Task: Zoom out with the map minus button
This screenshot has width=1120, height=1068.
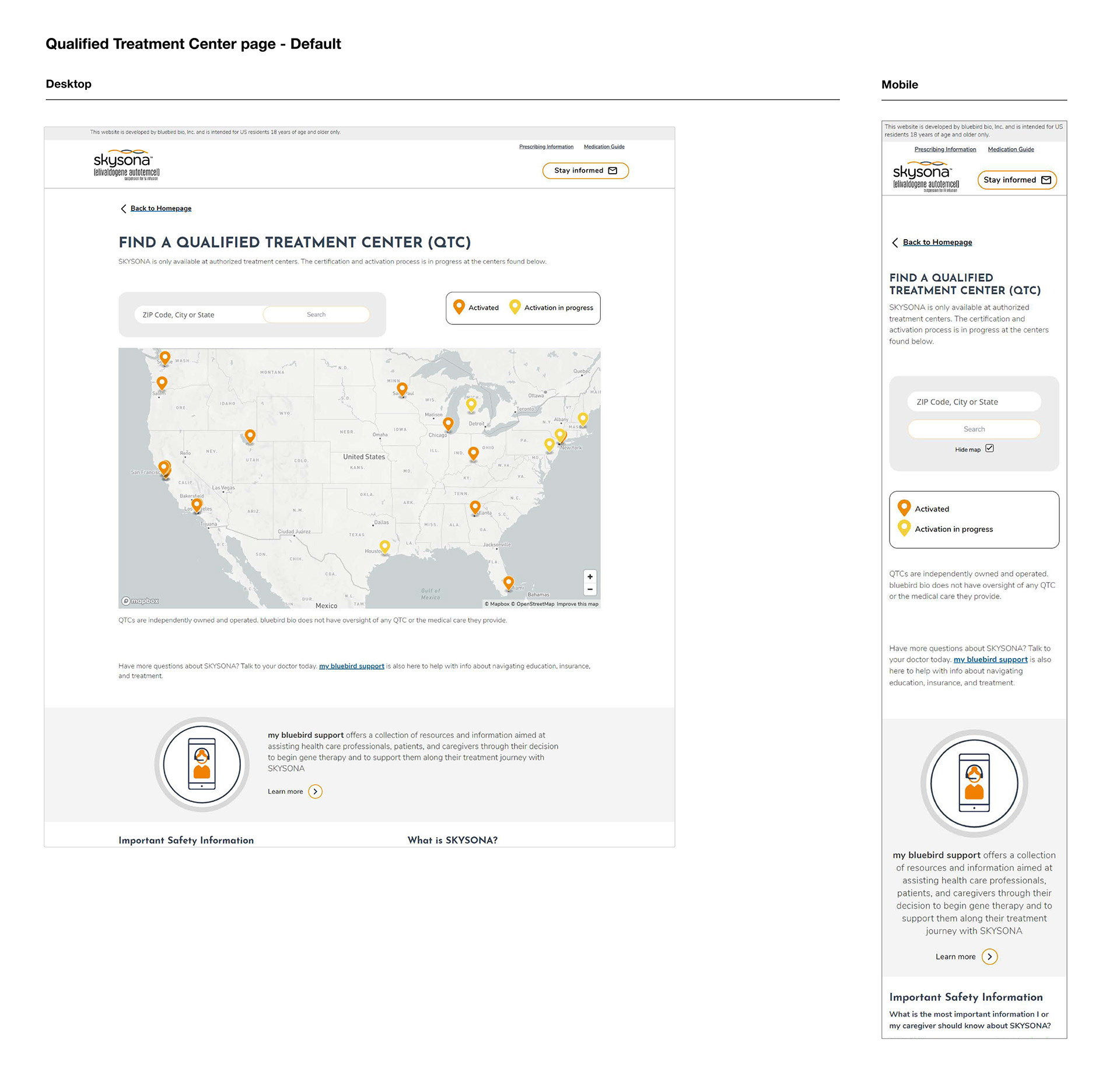Action: pyautogui.click(x=590, y=589)
